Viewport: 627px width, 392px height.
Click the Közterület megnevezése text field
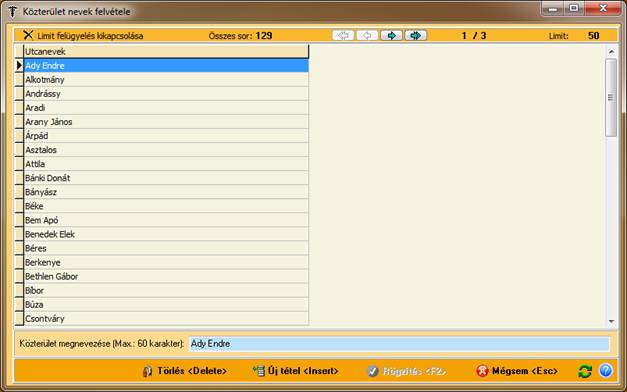(x=399, y=344)
